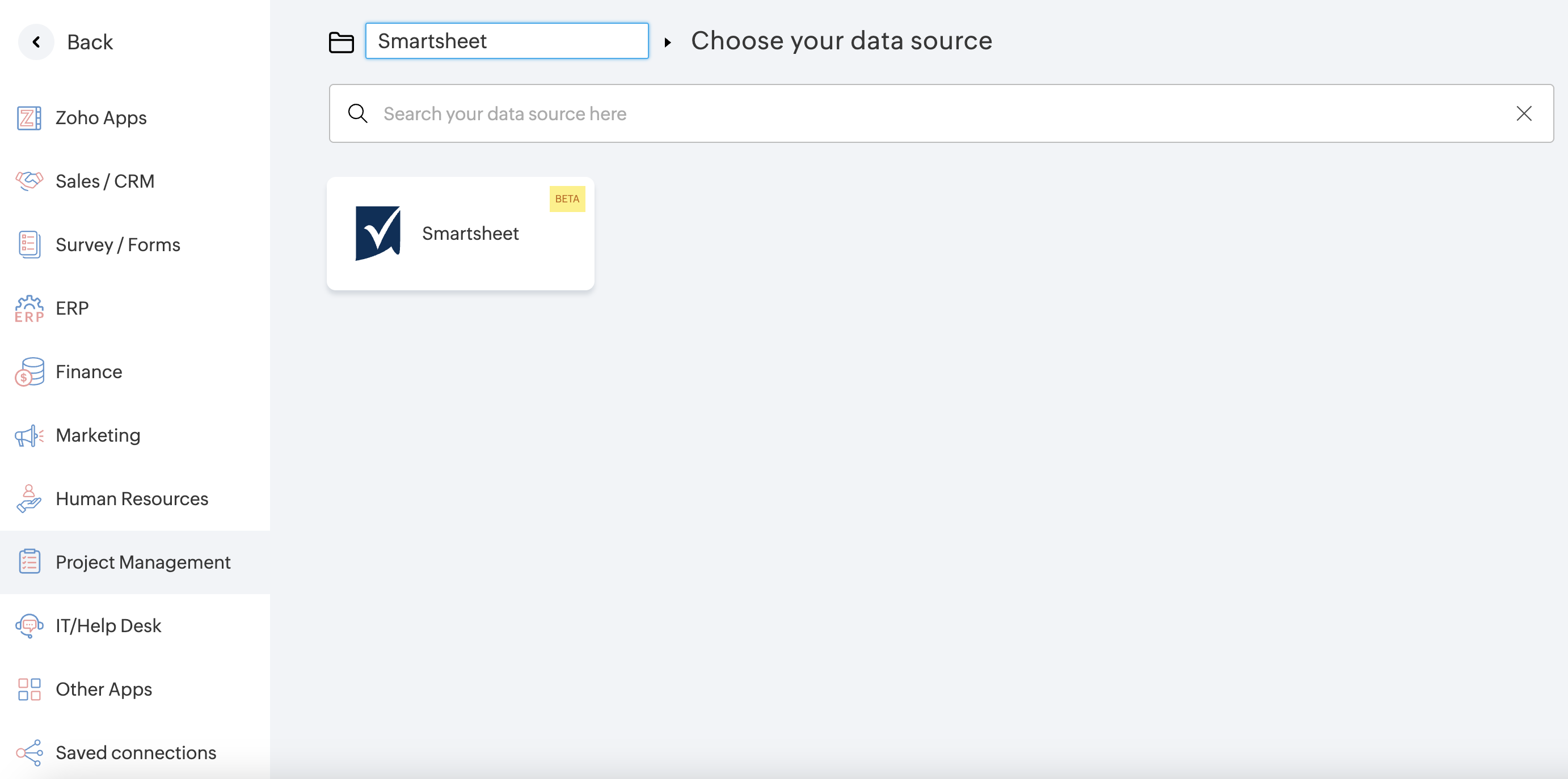Choose the Smartsheet data source card
Image resolution: width=1568 pixels, height=779 pixels.
460,234
